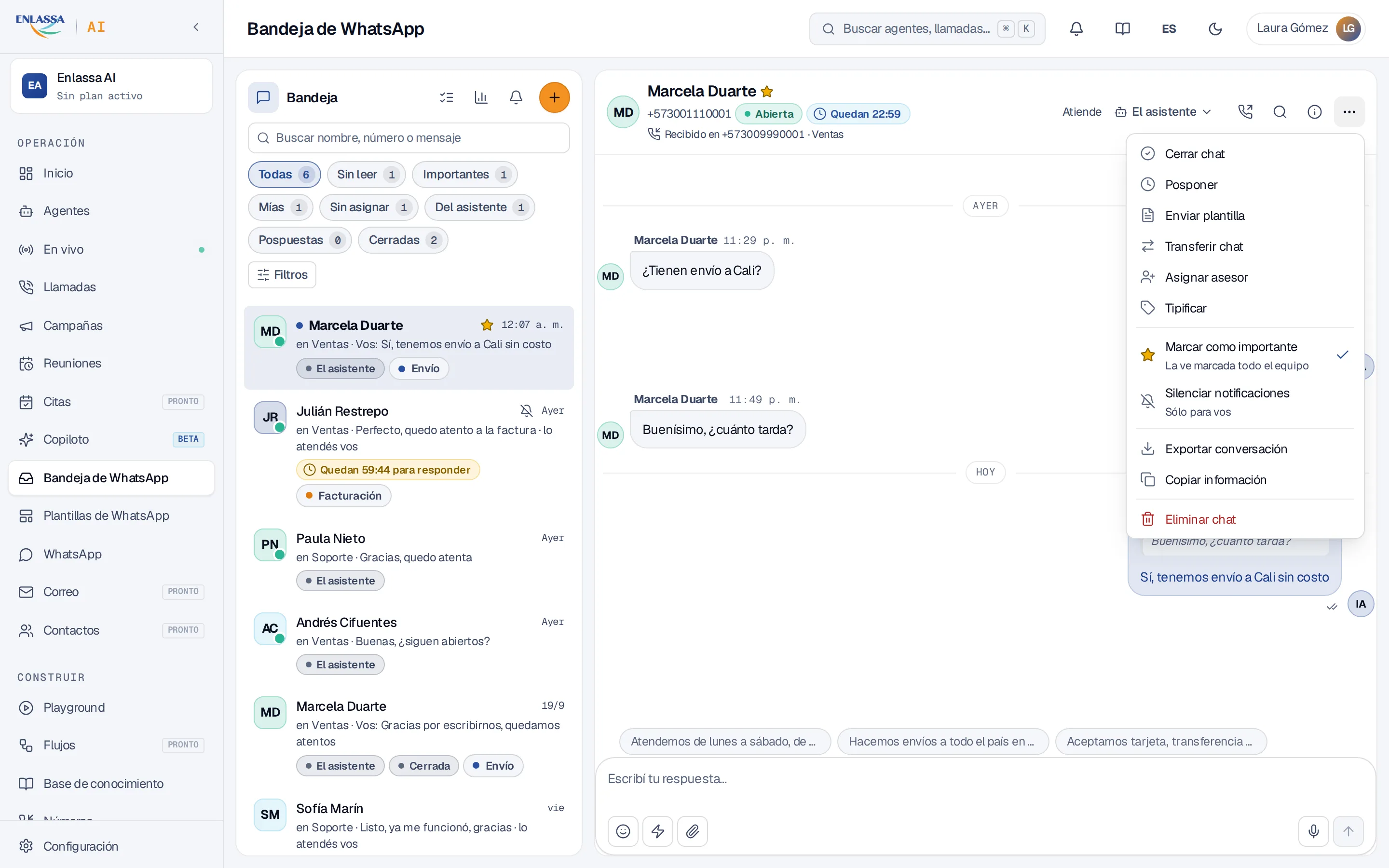
Task: Toggle Marcar como importante option
Action: pyautogui.click(x=1245, y=355)
